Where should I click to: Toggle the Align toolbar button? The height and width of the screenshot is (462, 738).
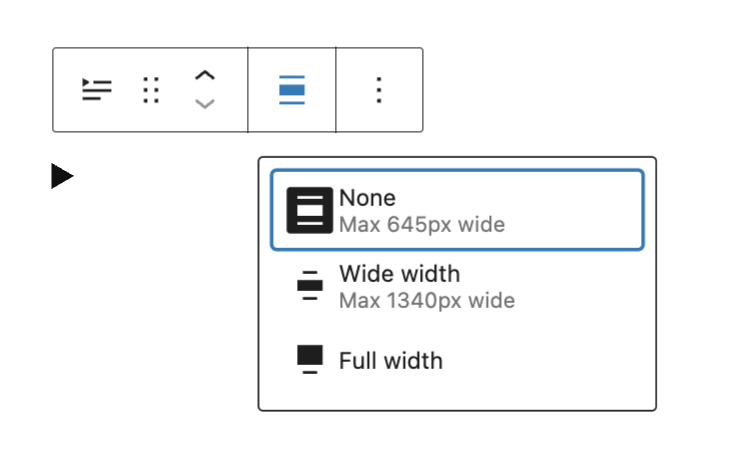coord(291,90)
